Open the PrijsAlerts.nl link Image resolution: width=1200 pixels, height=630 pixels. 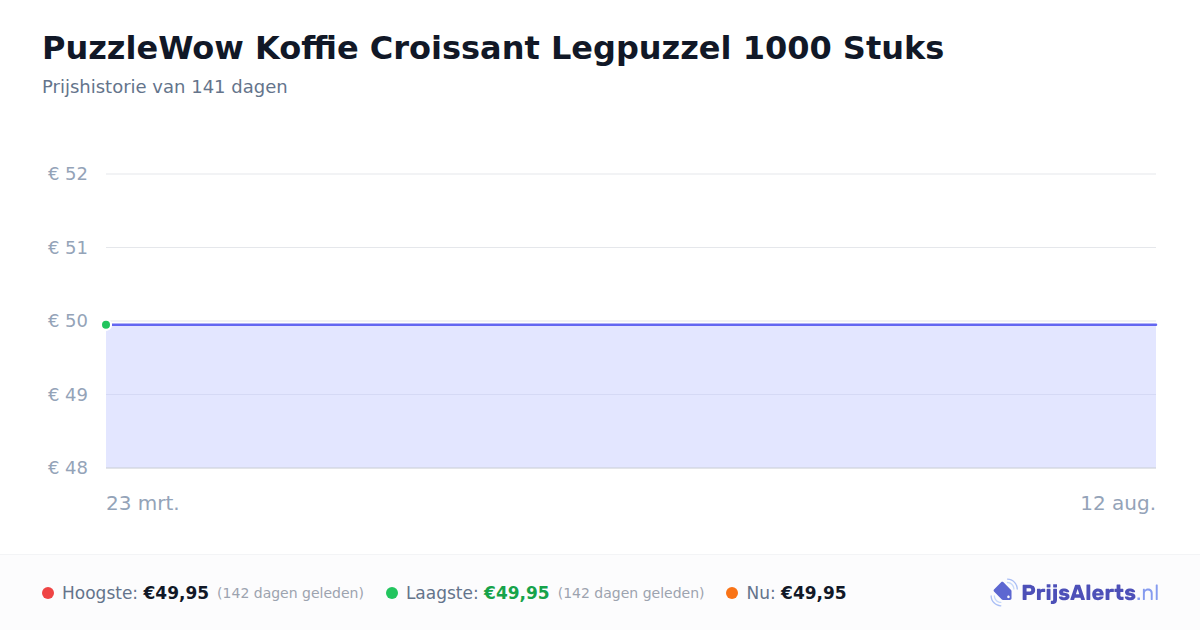(x=1090, y=593)
